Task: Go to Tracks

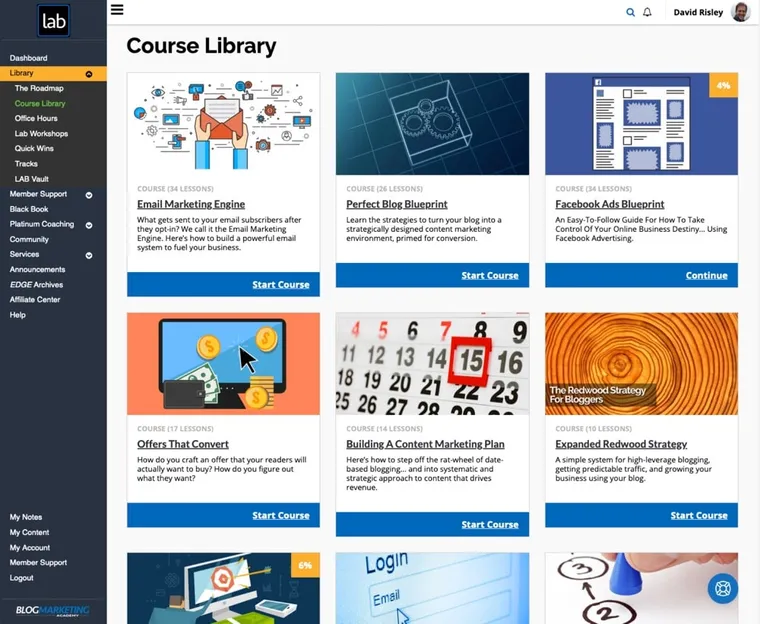Action: [26, 164]
